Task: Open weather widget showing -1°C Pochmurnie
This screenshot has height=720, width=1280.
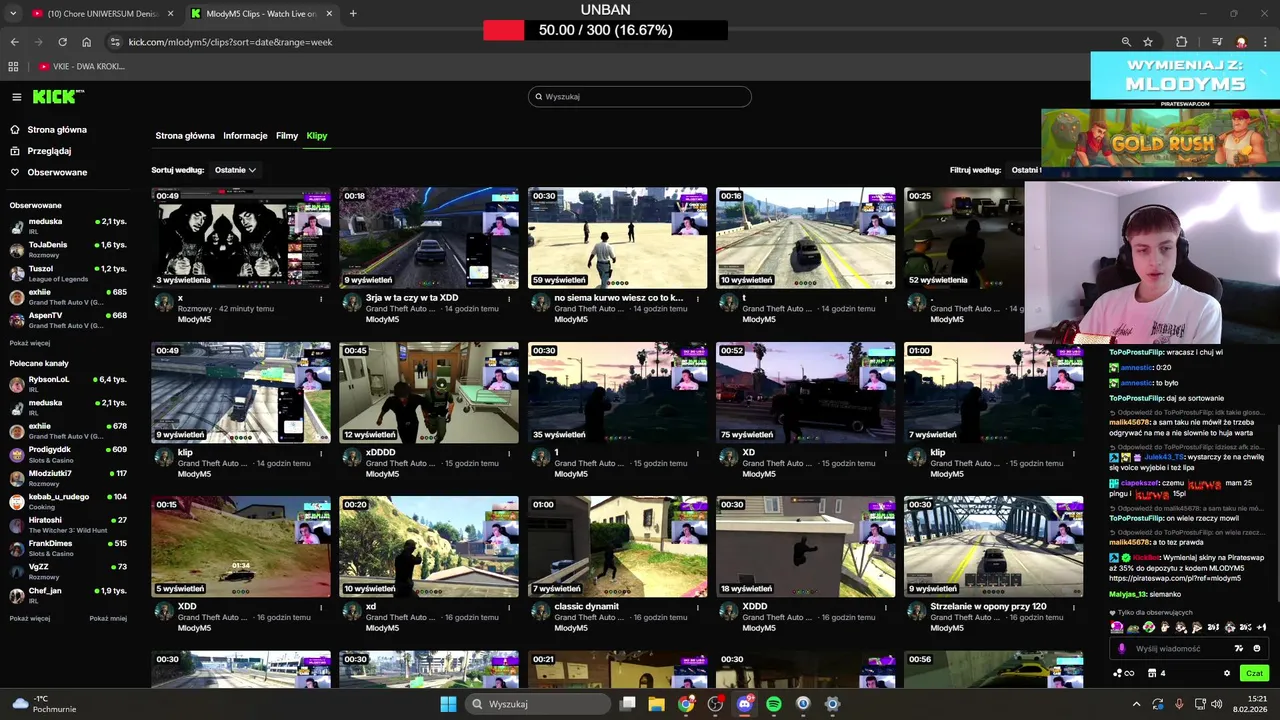Action: pos(45,704)
